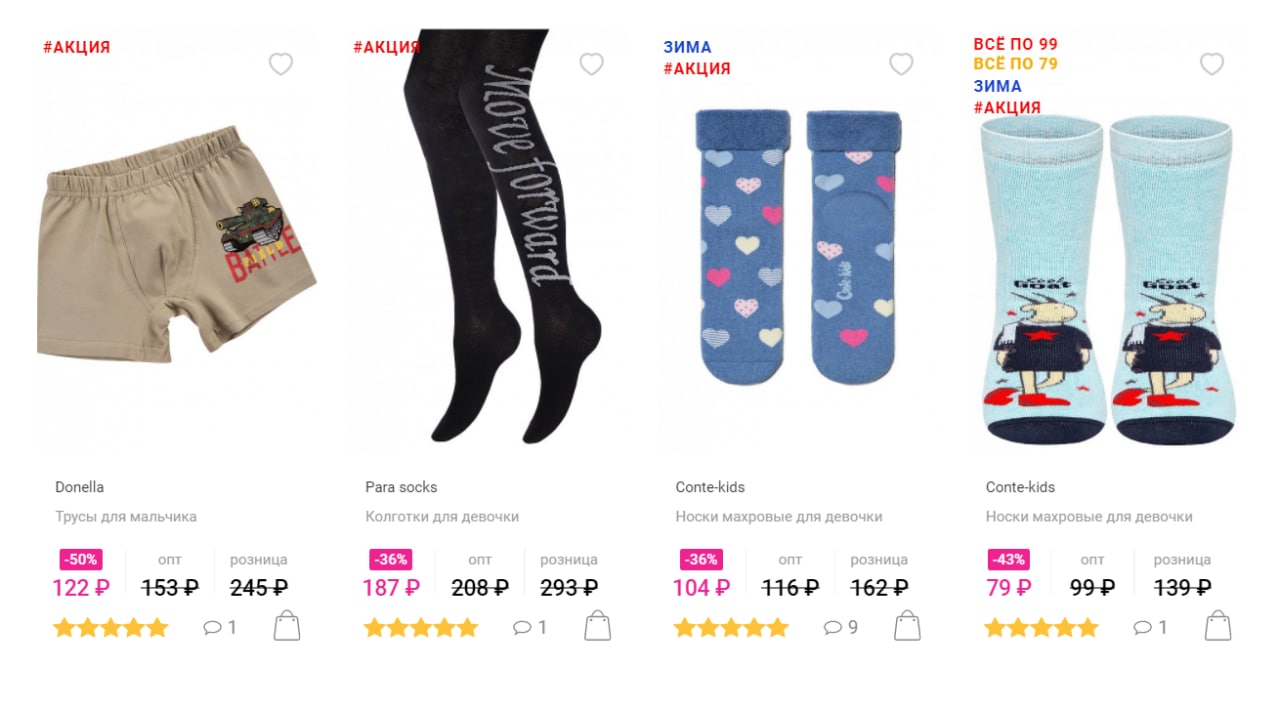Open reviews for Donella underwear

pos(219,628)
